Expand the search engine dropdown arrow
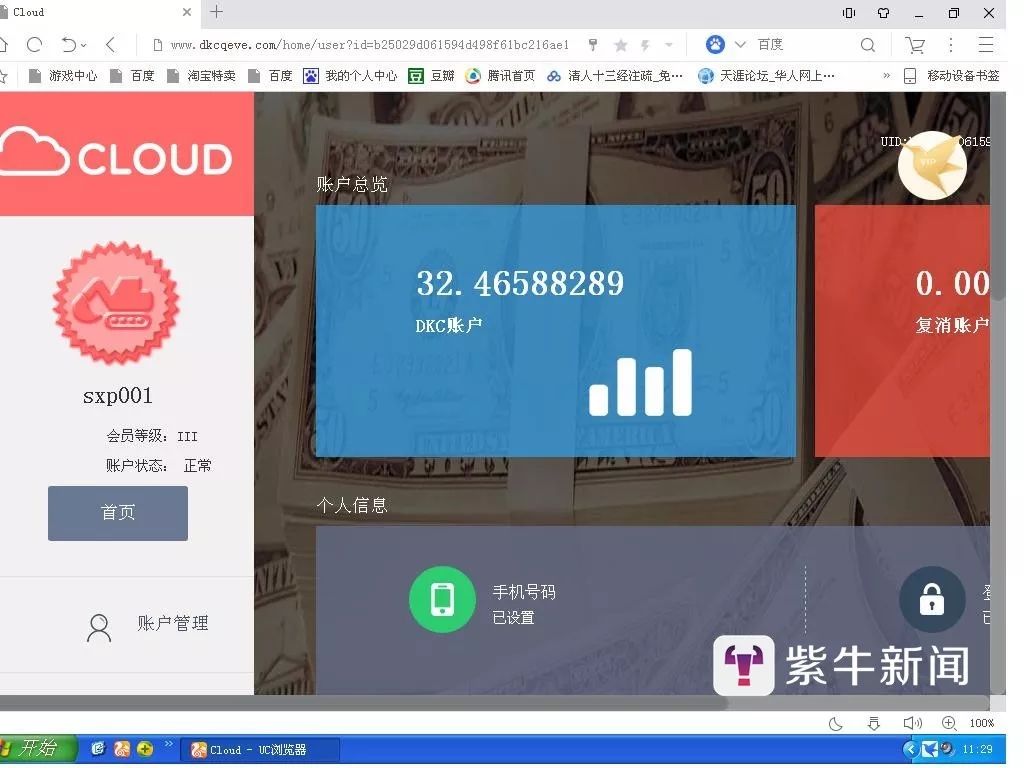This screenshot has width=1024, height=768. click(x=740, y=45)
